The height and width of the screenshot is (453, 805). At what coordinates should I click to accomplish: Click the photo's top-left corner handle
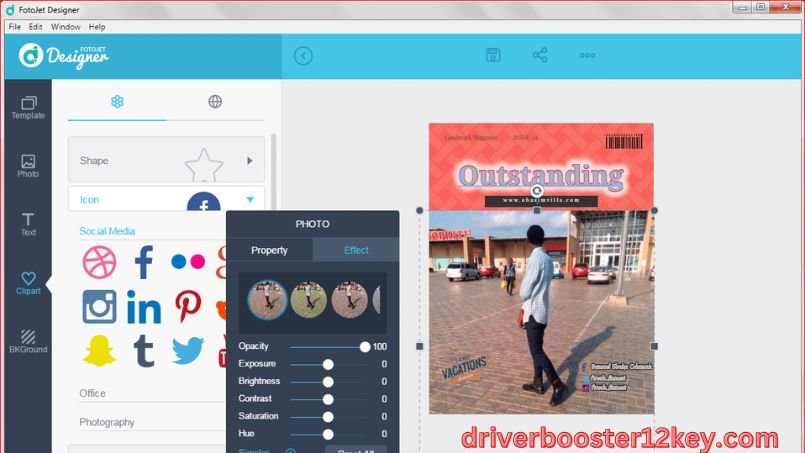(x=419, y=211)
